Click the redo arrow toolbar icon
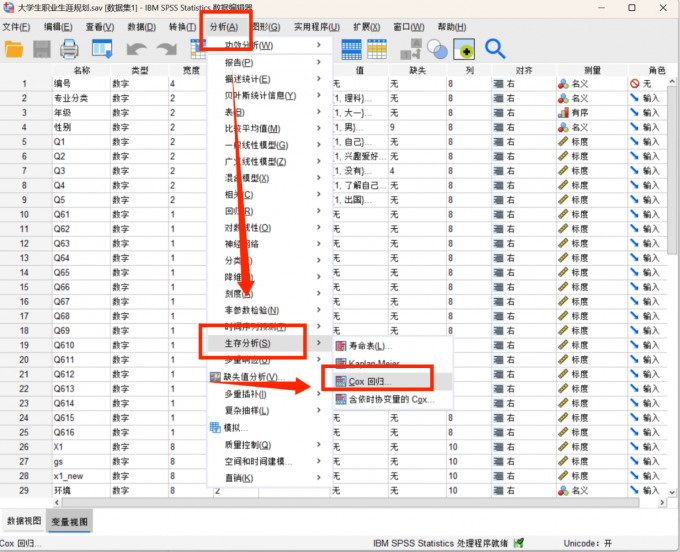 pos(167,49)
